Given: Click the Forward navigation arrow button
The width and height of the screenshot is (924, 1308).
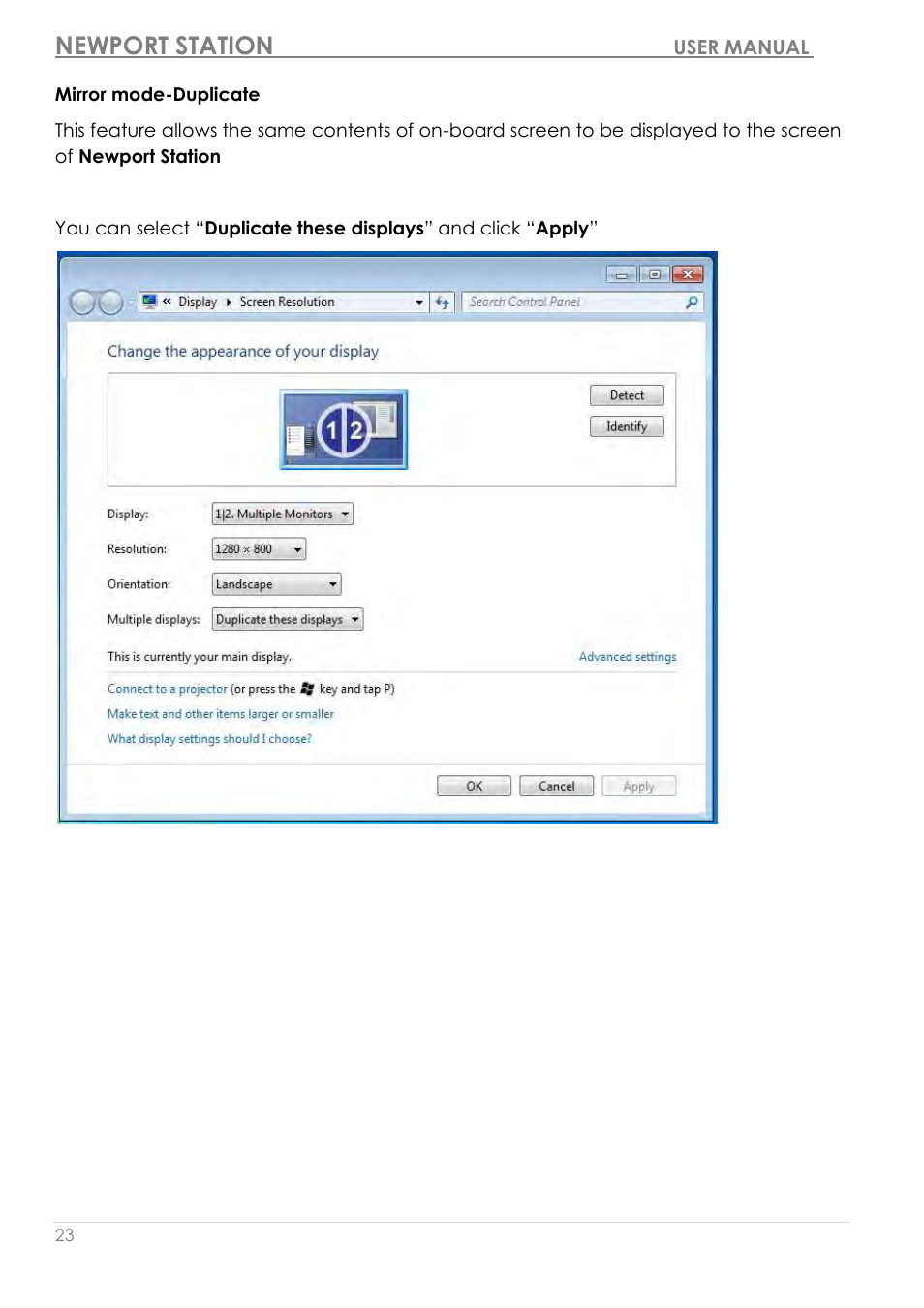Looking at the screenshot, I should [x=111, y=303].
